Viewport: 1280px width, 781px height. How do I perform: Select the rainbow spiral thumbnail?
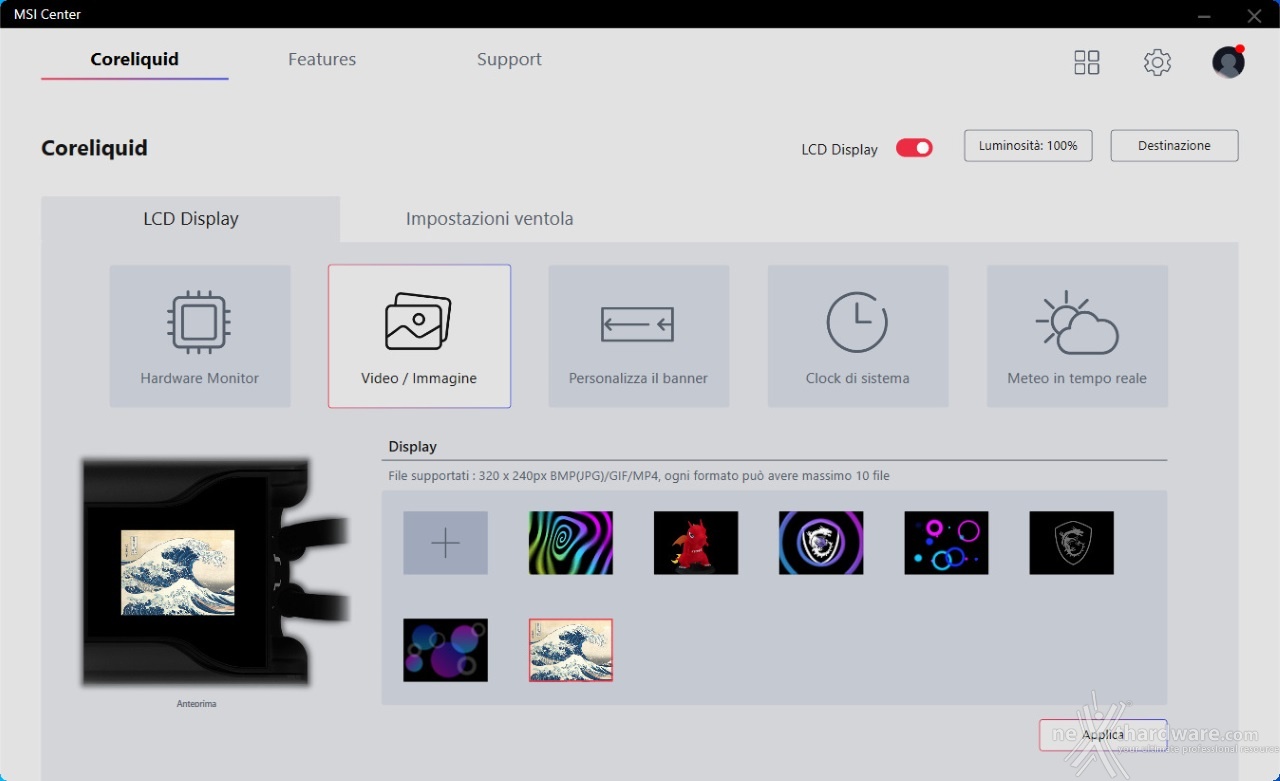click(571, 543)
